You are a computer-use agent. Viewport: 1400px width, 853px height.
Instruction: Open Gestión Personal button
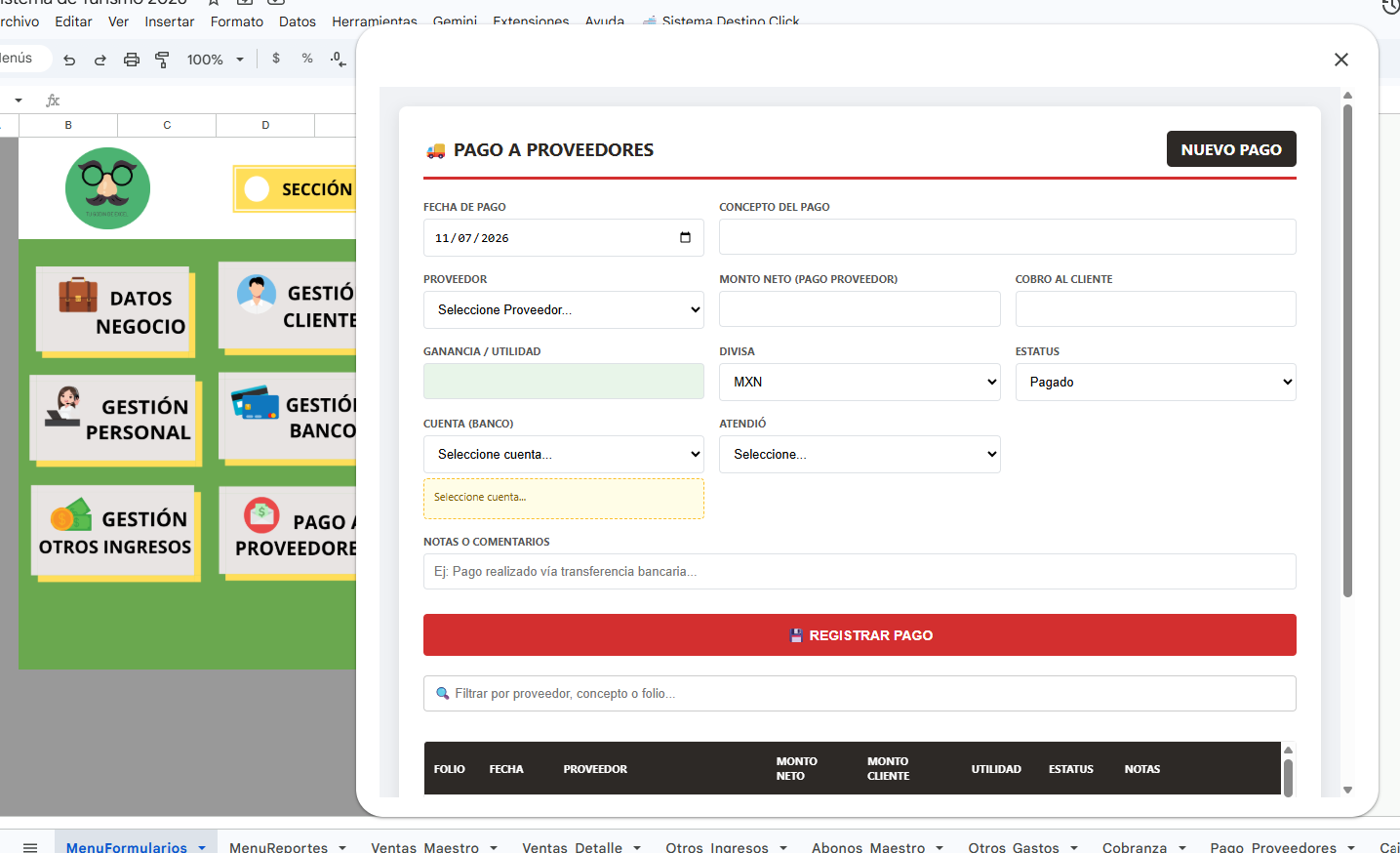115,419
